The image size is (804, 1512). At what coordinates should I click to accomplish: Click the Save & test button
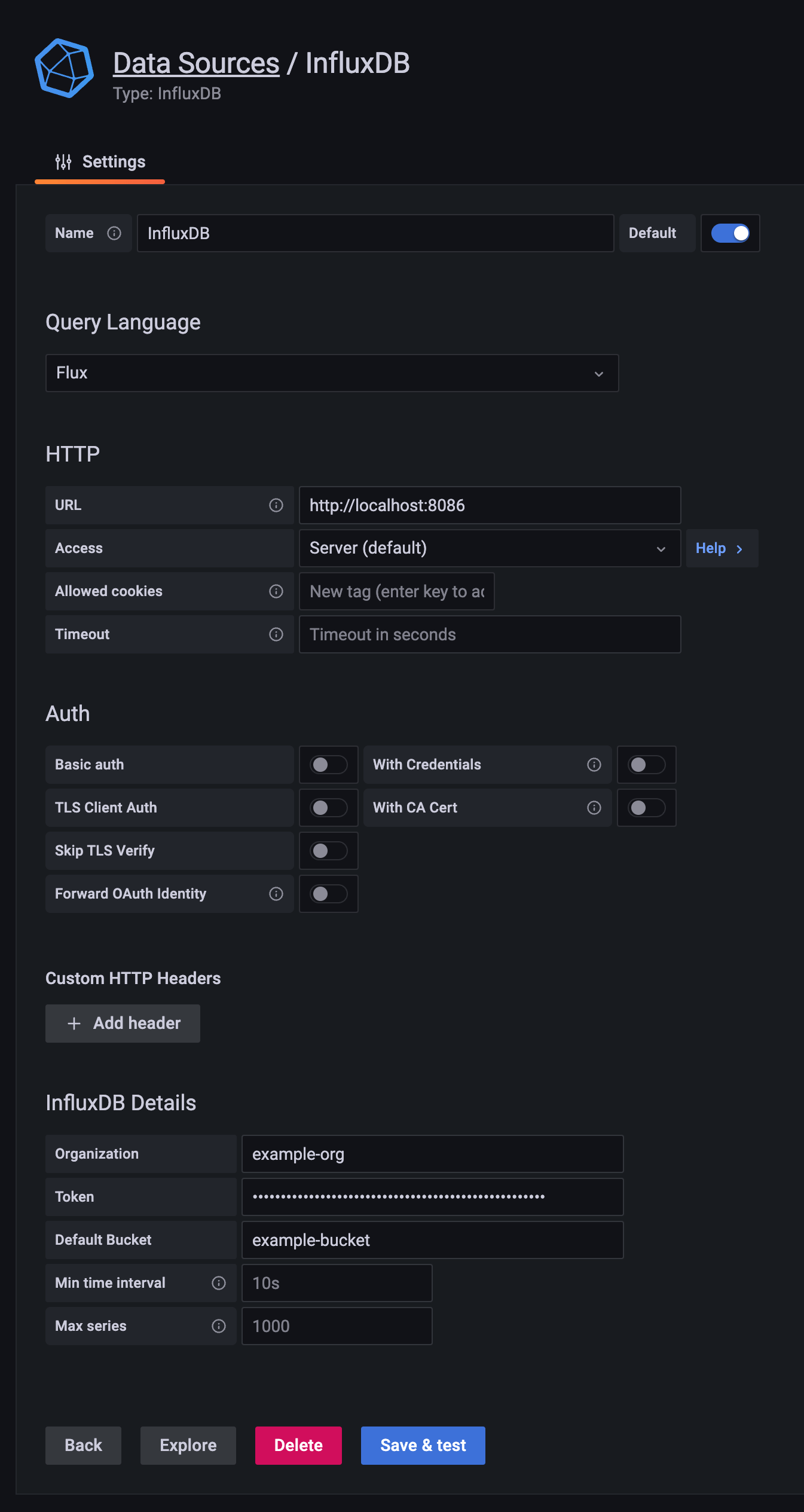coord(423,1446)
